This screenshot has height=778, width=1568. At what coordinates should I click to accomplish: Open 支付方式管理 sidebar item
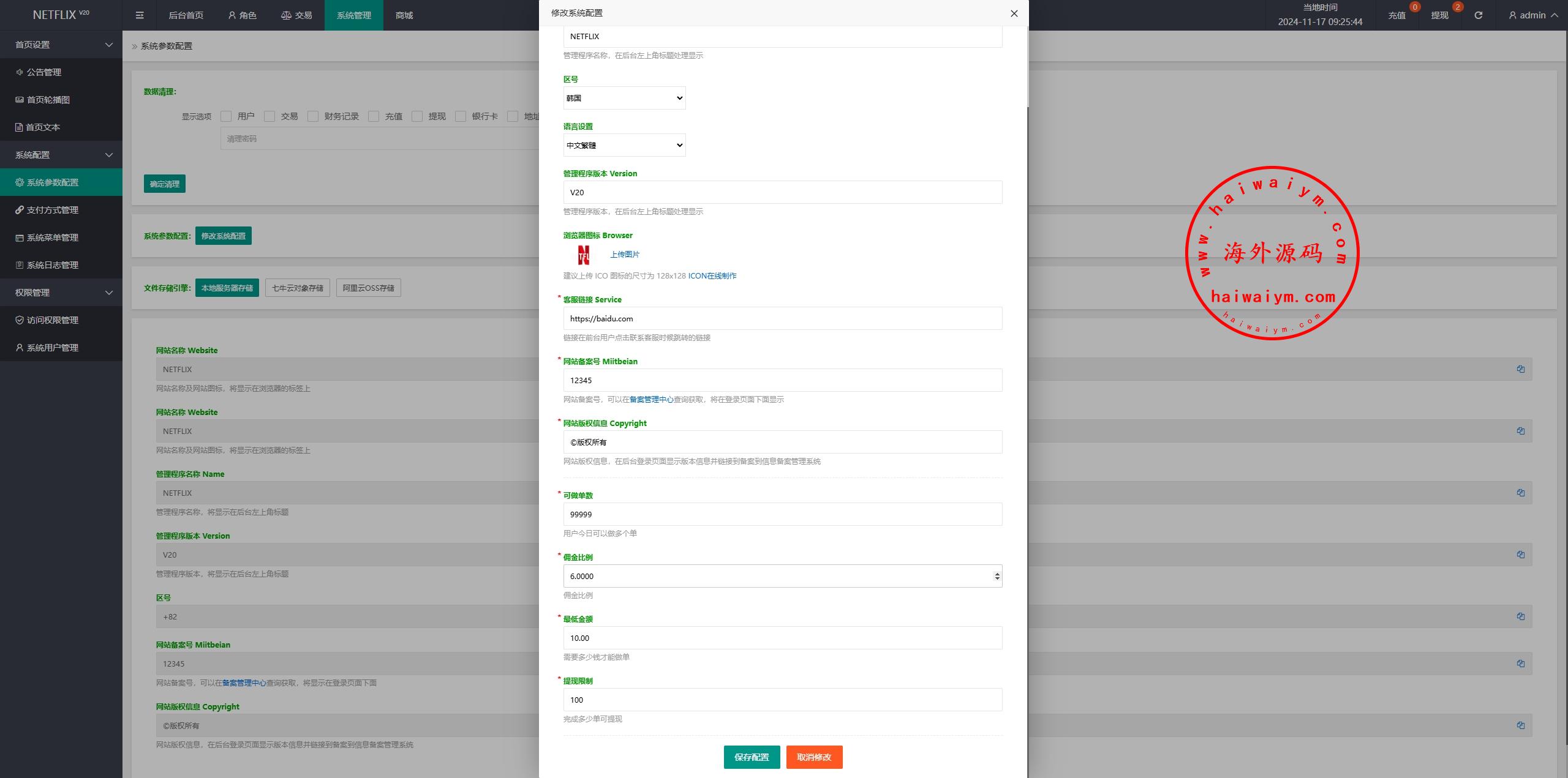click(x=52, y=210)
